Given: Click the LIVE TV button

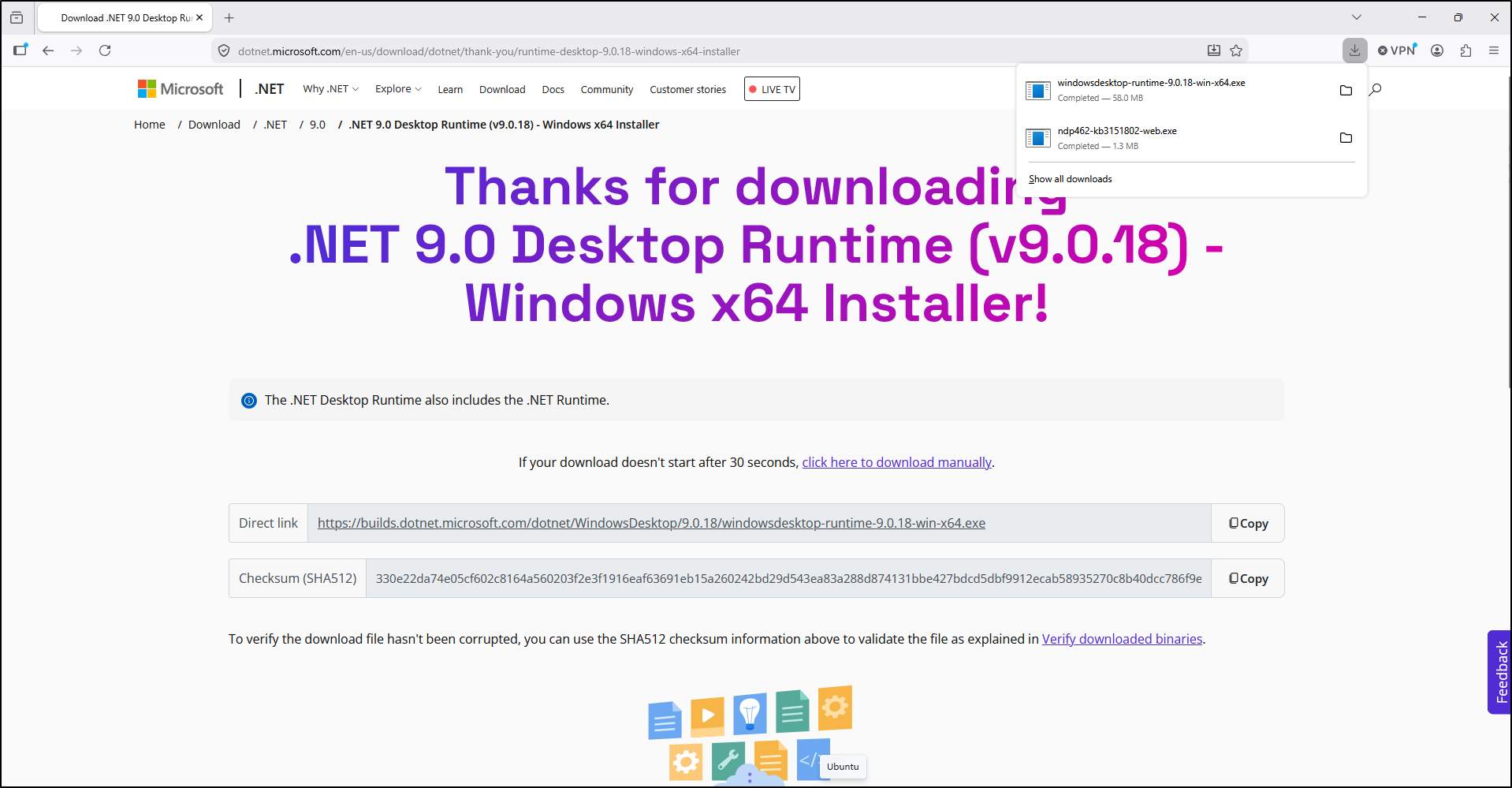Looking at the screenshot, I should 772,89.
